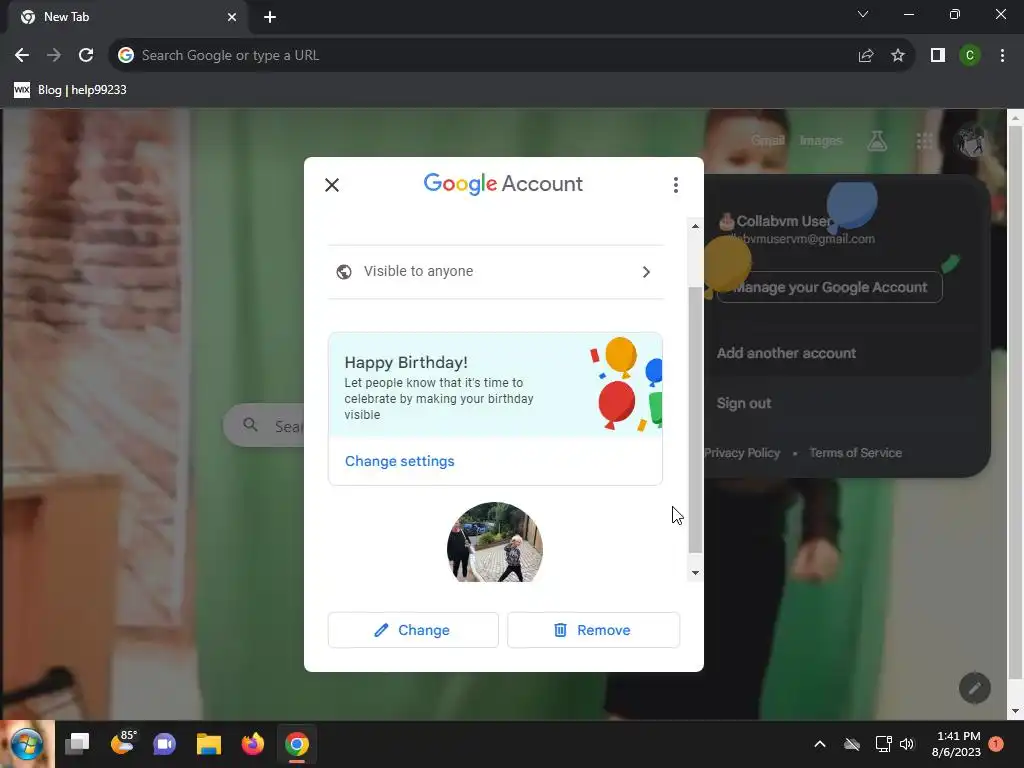Show hidden system tray icons

820,744
